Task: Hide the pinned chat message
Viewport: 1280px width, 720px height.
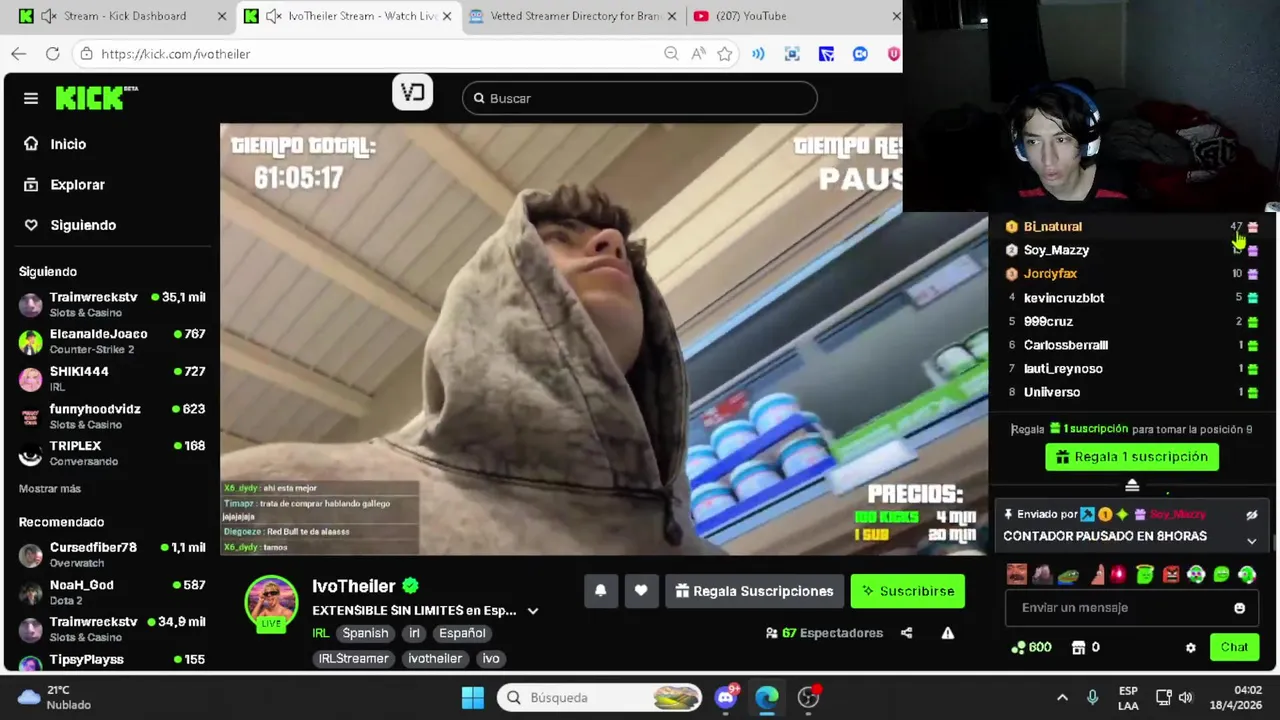Action: 1251,515
